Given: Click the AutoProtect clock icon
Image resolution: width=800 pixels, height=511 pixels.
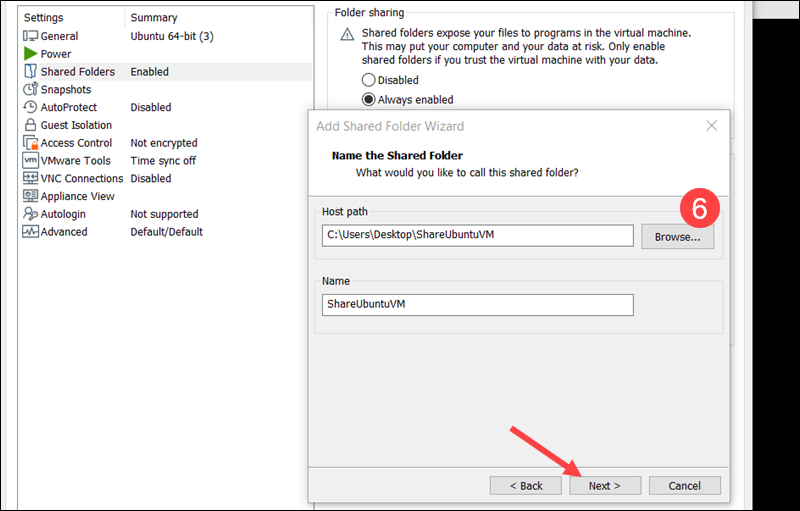Looking at the screenshot, I should [30, 107].
